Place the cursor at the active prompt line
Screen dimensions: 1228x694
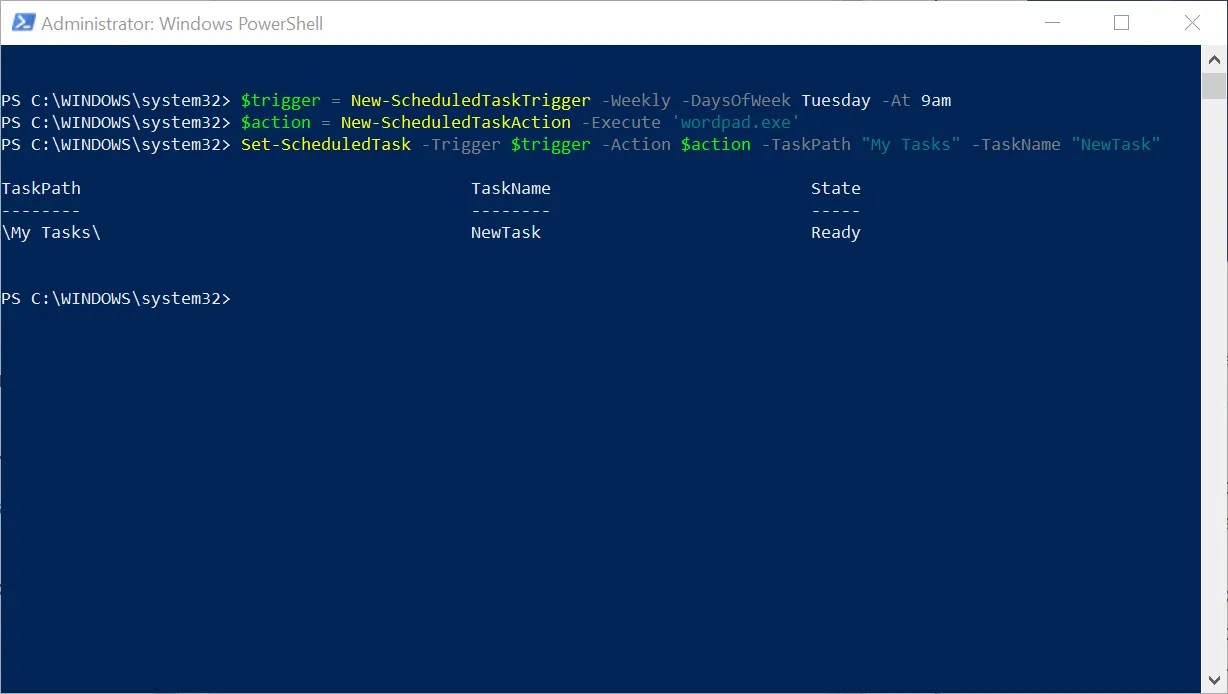(244, 298)
